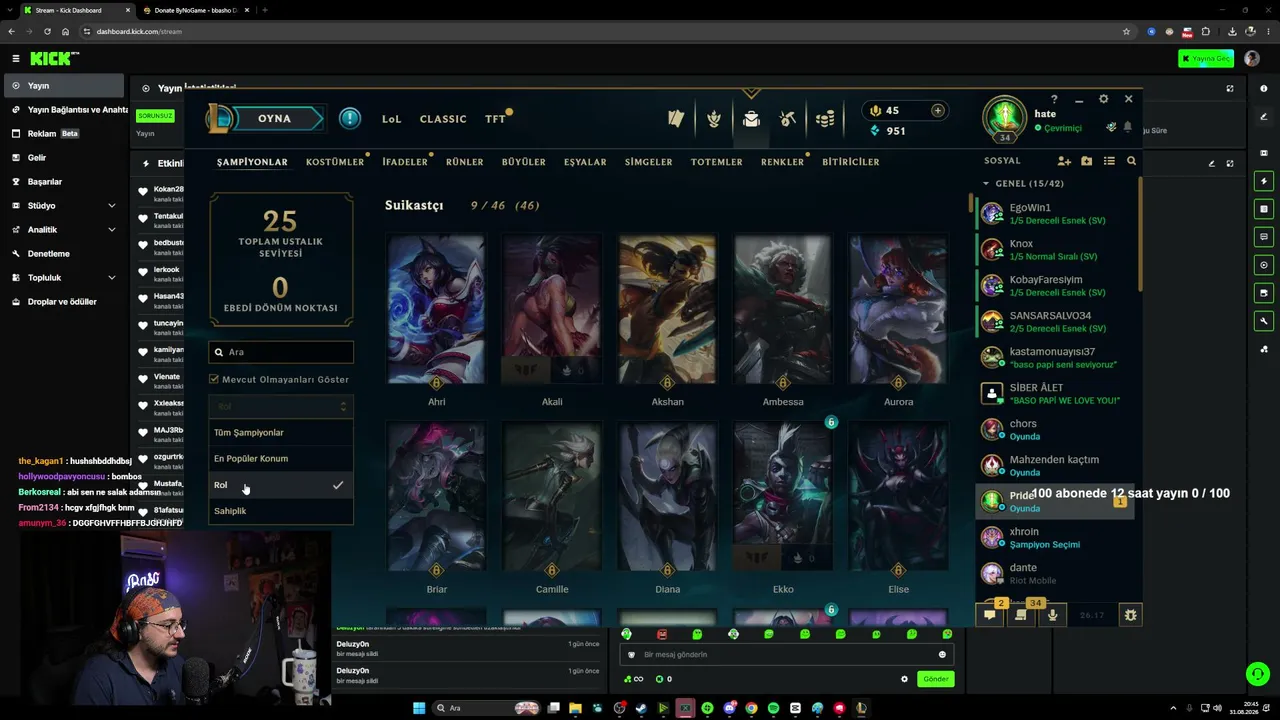This screenshot has height=720, width=1280.
Task: Select Sahiplik sort option
Action: pos(281,511)
